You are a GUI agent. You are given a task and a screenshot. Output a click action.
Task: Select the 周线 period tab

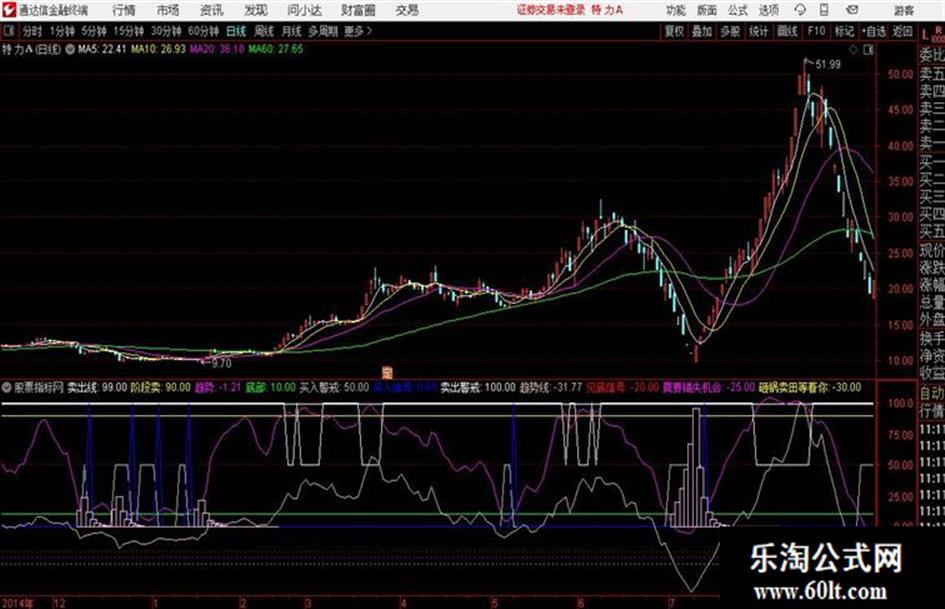264,31
